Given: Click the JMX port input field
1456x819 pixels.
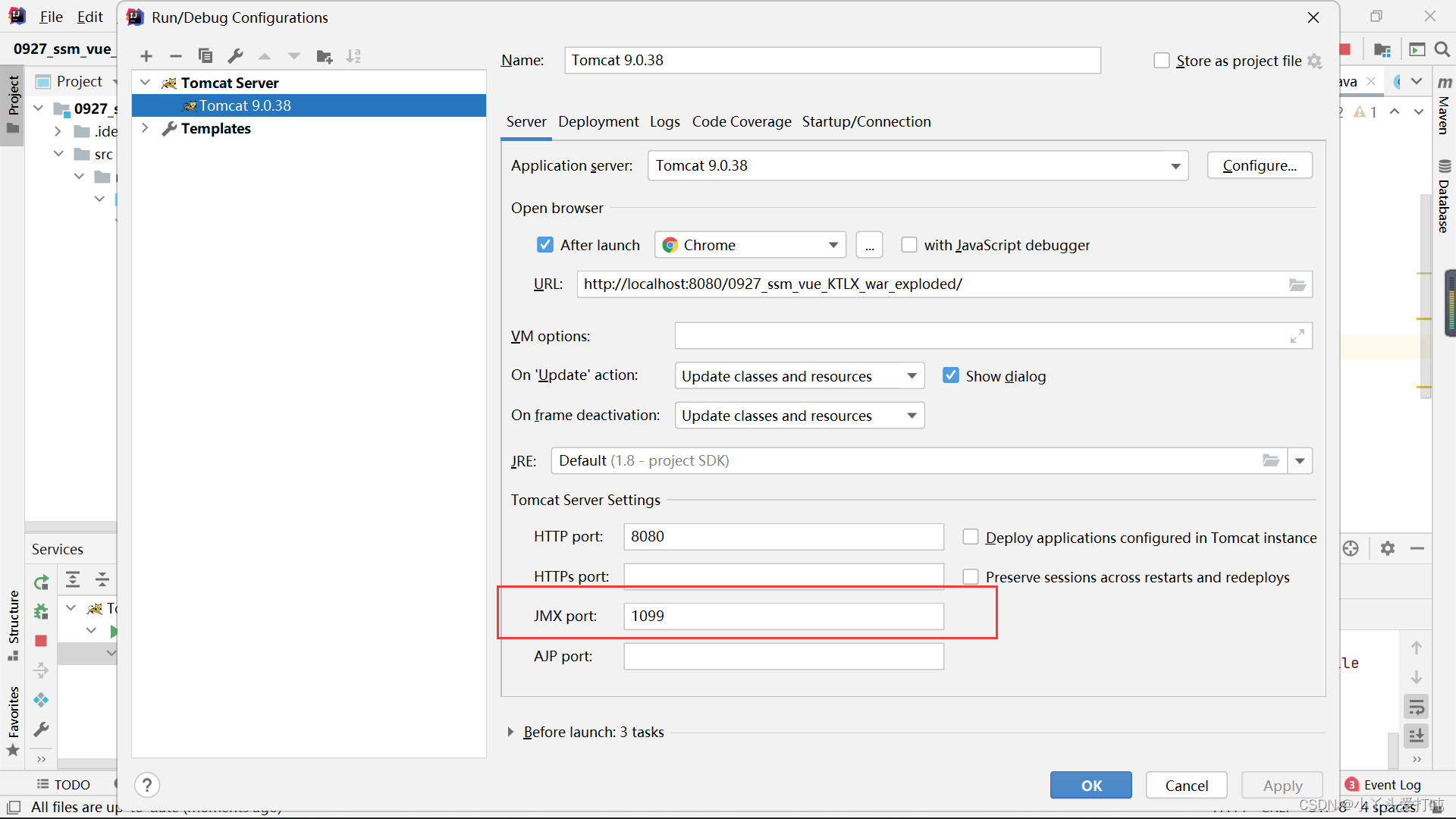Looking at the screenshot, I should [783, 615].
